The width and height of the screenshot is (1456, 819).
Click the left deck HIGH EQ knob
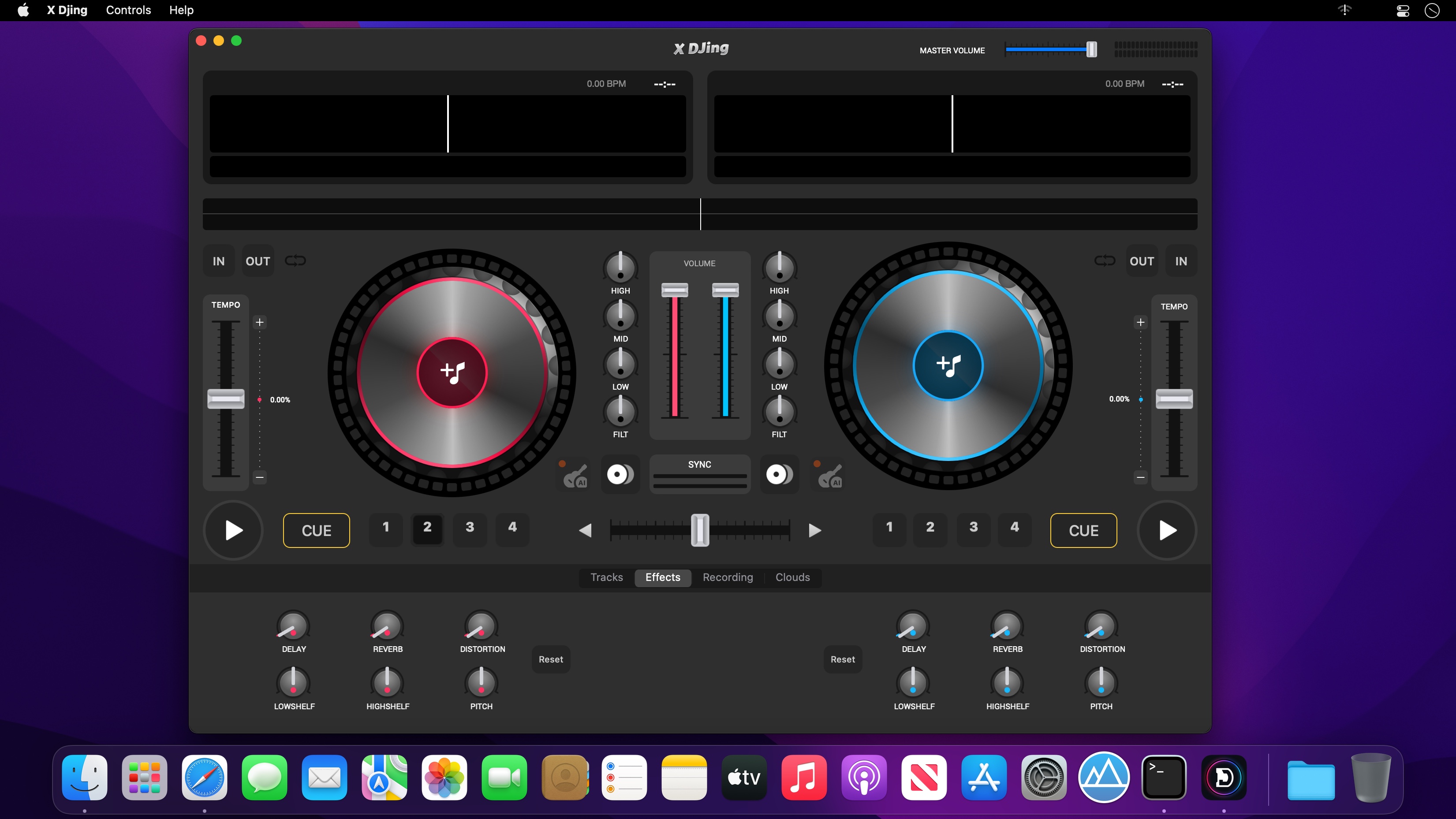[620, 267]
